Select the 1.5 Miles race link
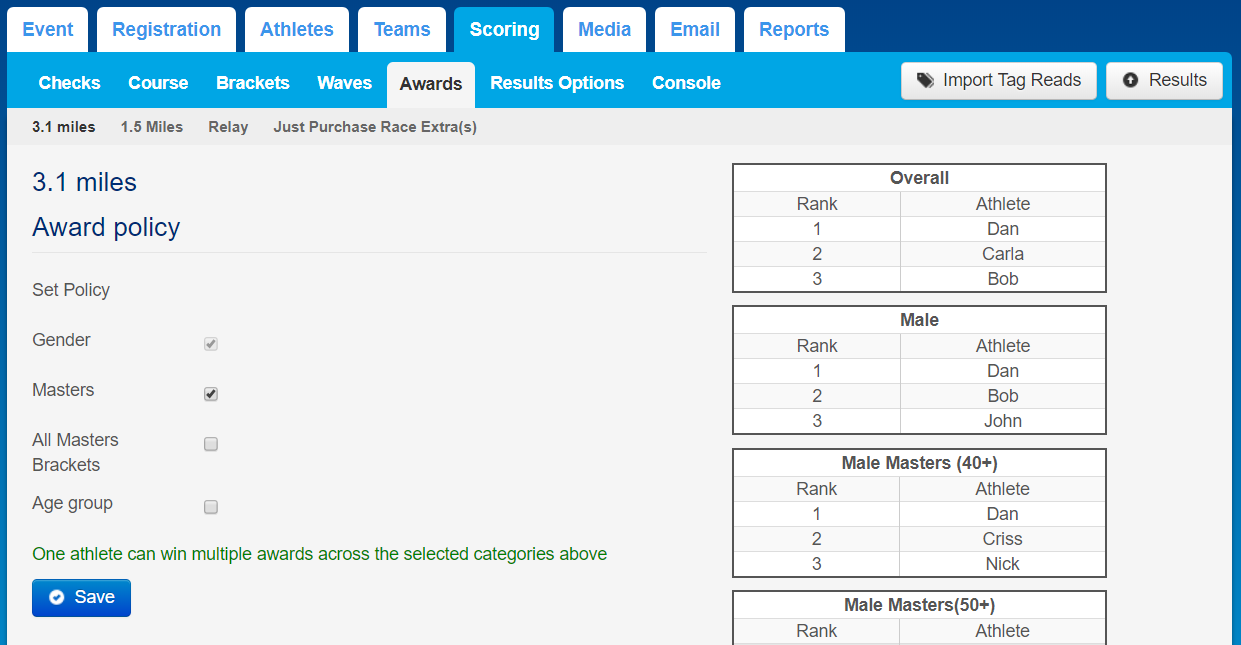 [x=152, y=127]
